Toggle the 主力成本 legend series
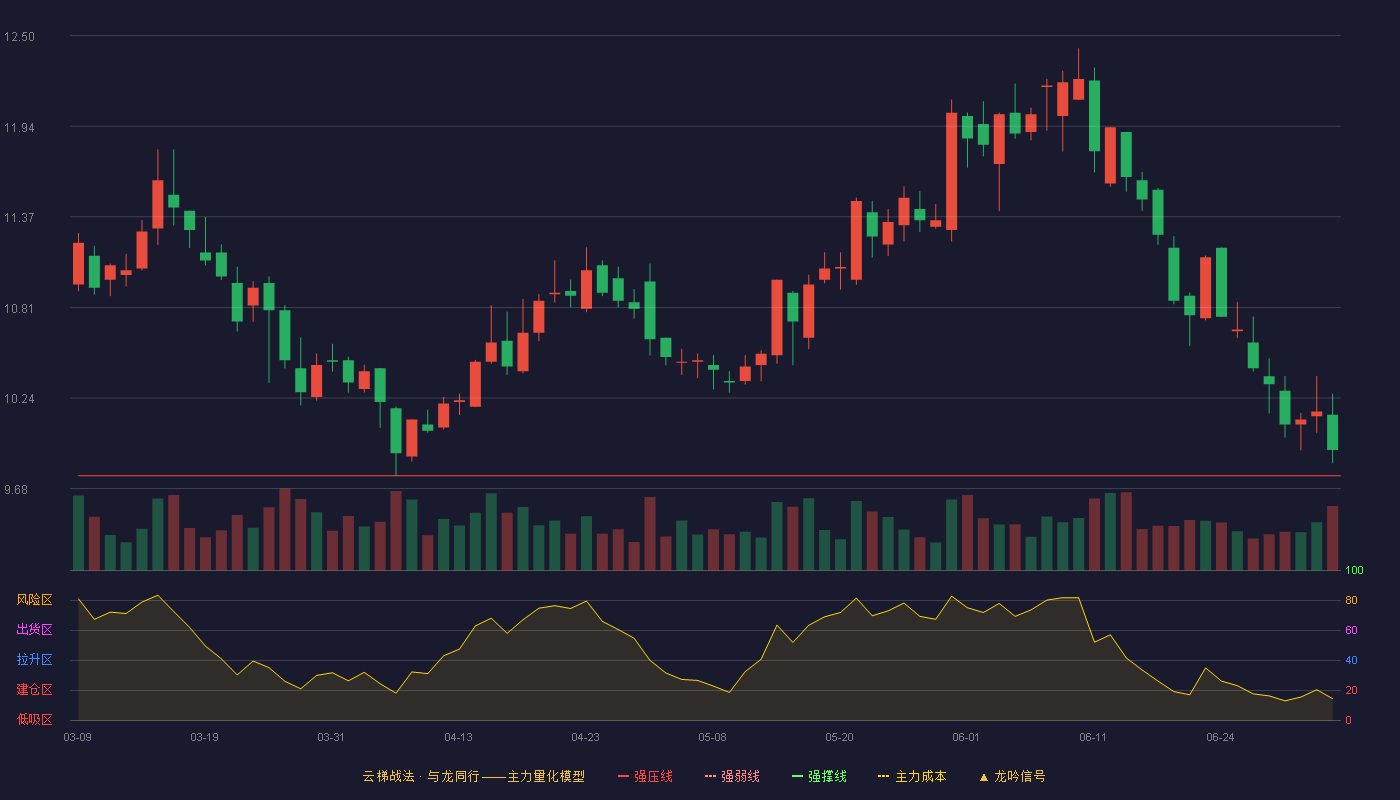Viewport: 1400px width, 800px height. (911, 776)
